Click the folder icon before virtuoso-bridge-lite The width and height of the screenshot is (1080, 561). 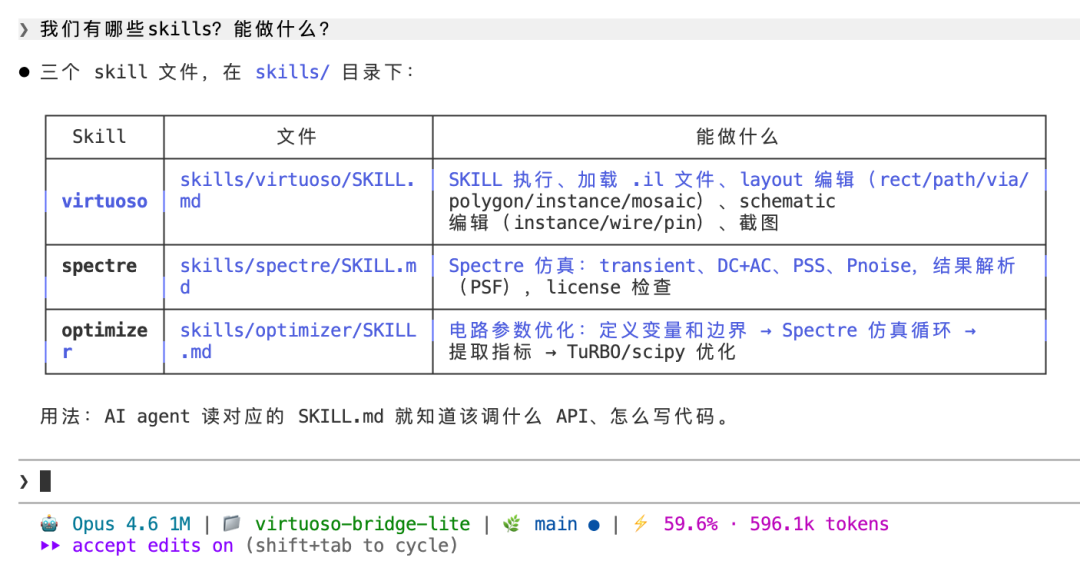click(x=232, y=524)
